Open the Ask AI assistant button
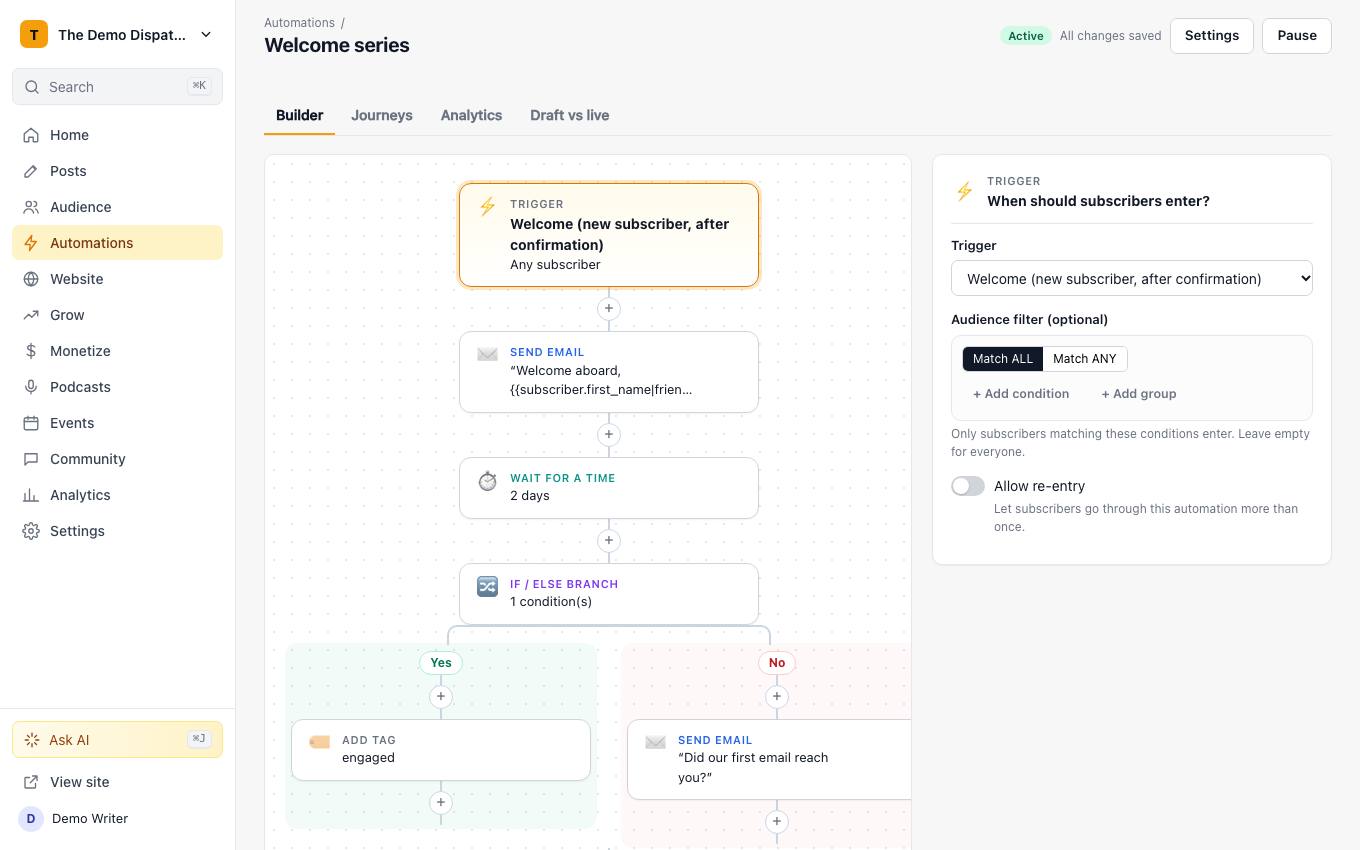This screenshot has width=1360, height=850. [117, 740]
